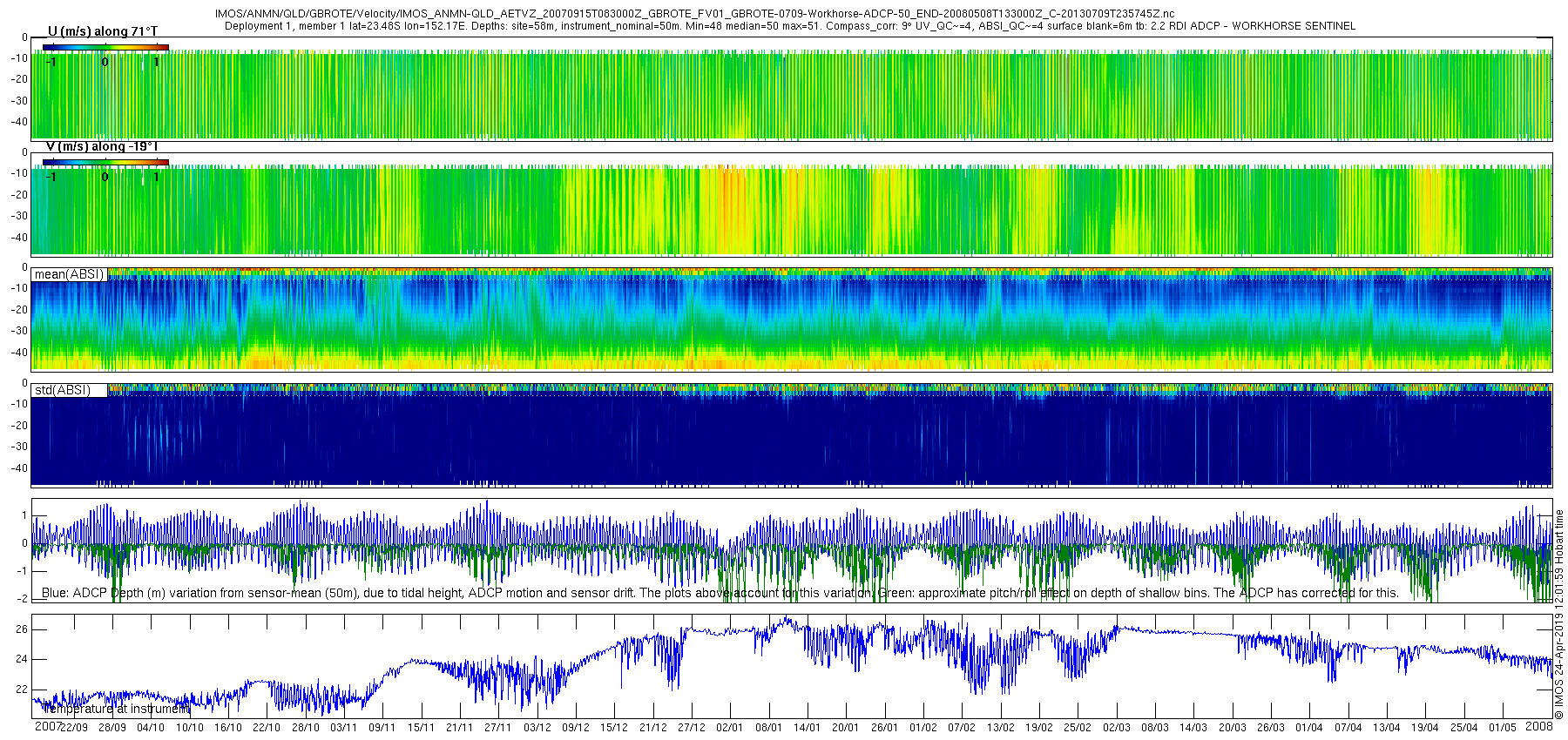Click the 2007 year label
The width and height of the screenshot is (1568, 740).
click(47, 726)
